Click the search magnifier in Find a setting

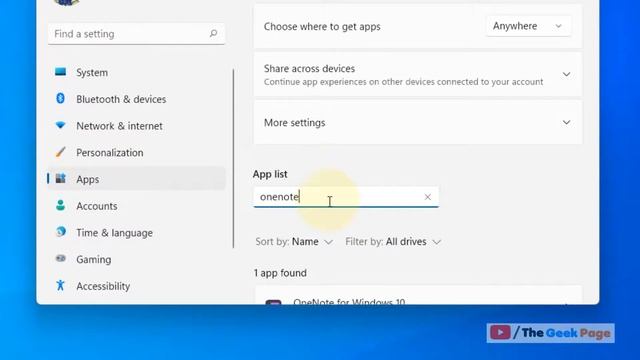pyautogui.click(x=213, y=33)
